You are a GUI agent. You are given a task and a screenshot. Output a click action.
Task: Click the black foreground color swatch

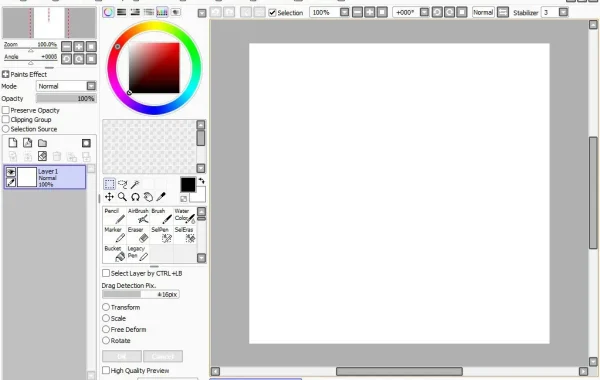[x=188, y=185]
